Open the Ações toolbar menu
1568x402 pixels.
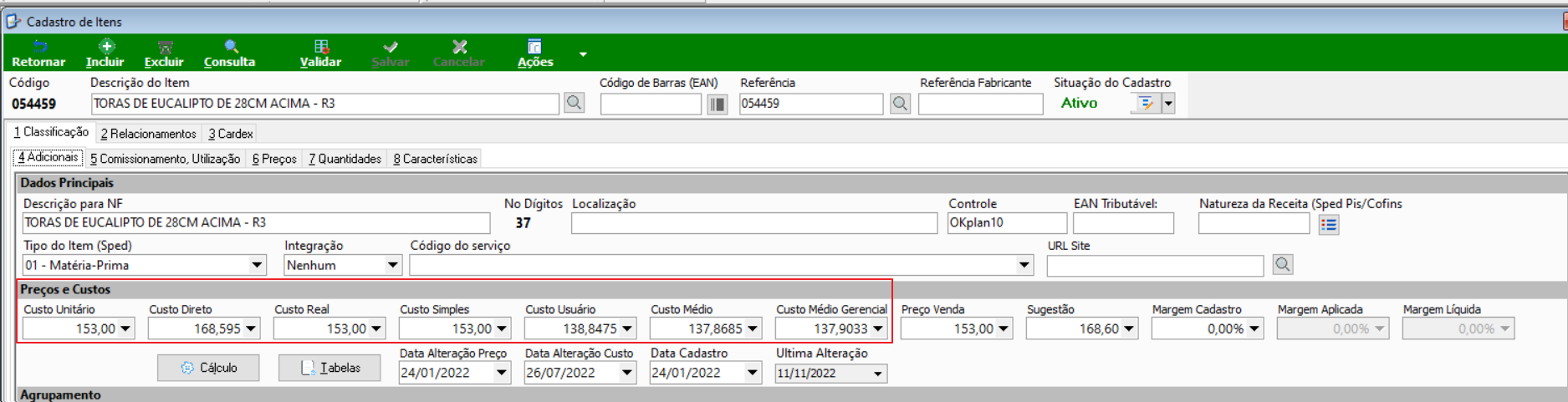(x=535, y=53)
